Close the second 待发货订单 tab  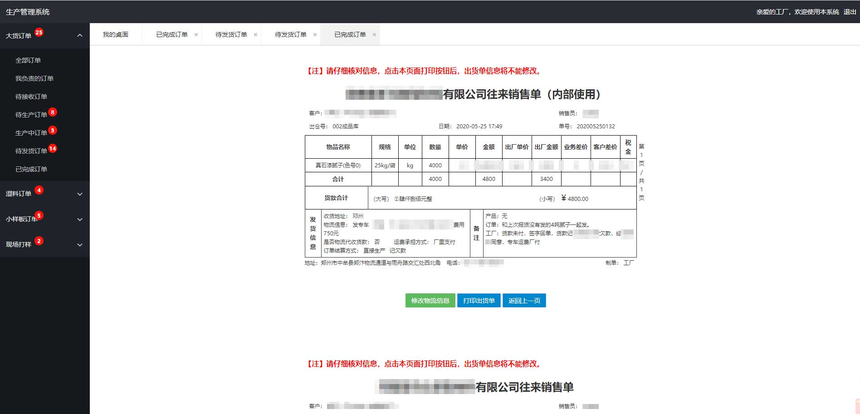coord(315,35)
